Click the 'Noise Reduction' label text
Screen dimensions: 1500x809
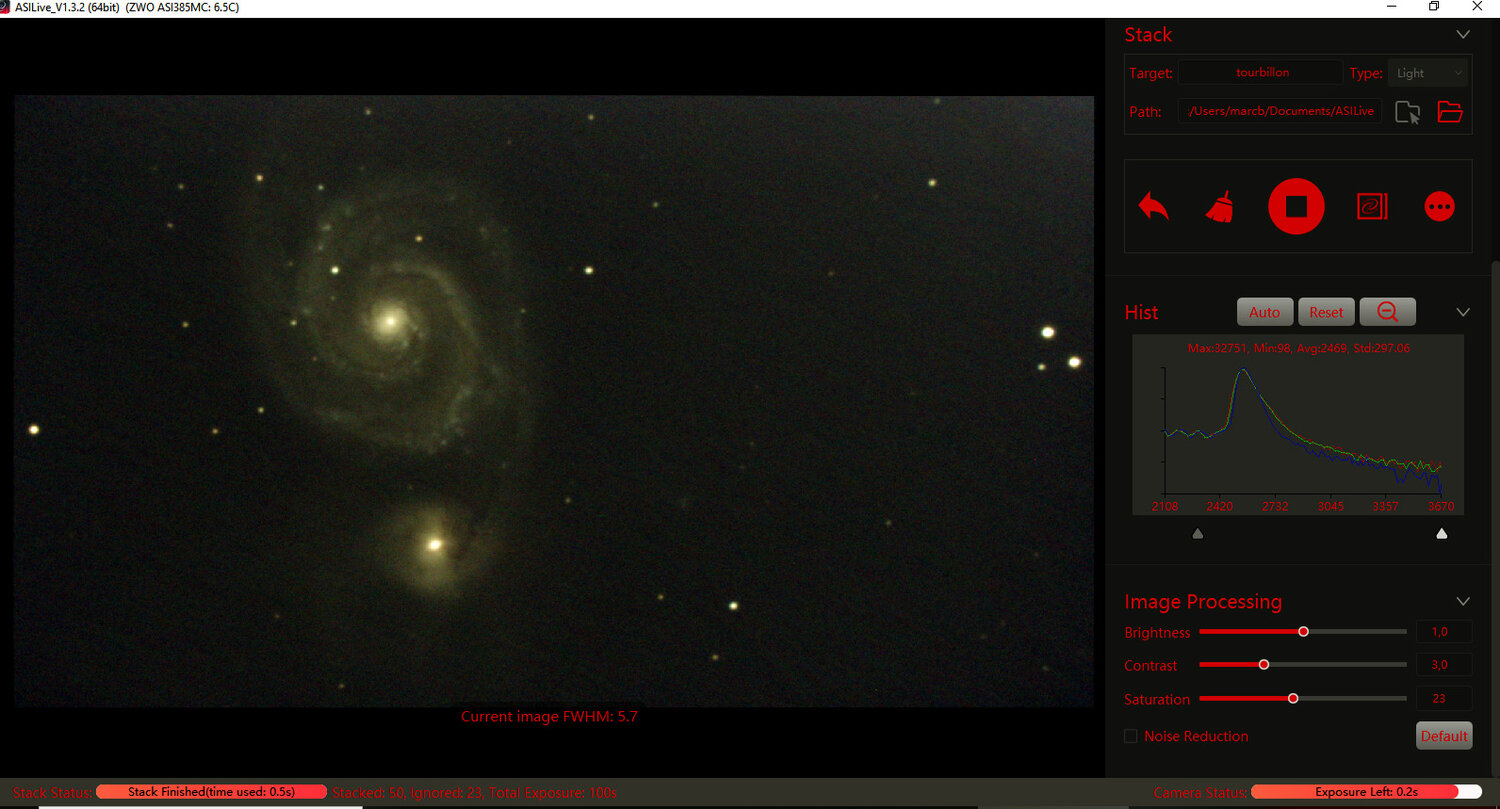click(x=1196, y=736)
